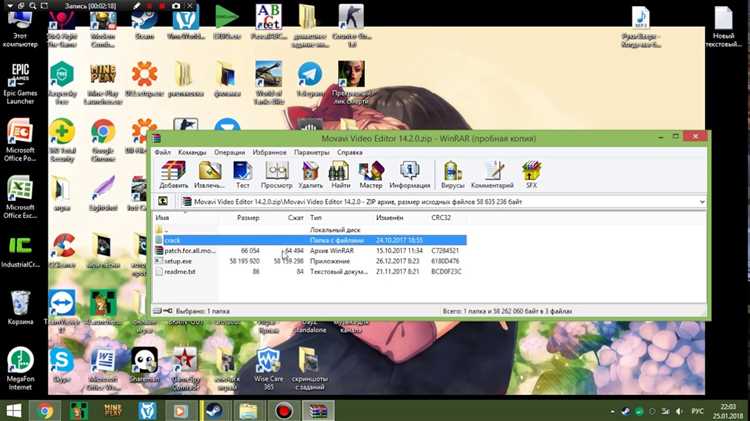Open Этот компьютер desktop icon
This screenshot has height=421, width=750.
(20, 29)
